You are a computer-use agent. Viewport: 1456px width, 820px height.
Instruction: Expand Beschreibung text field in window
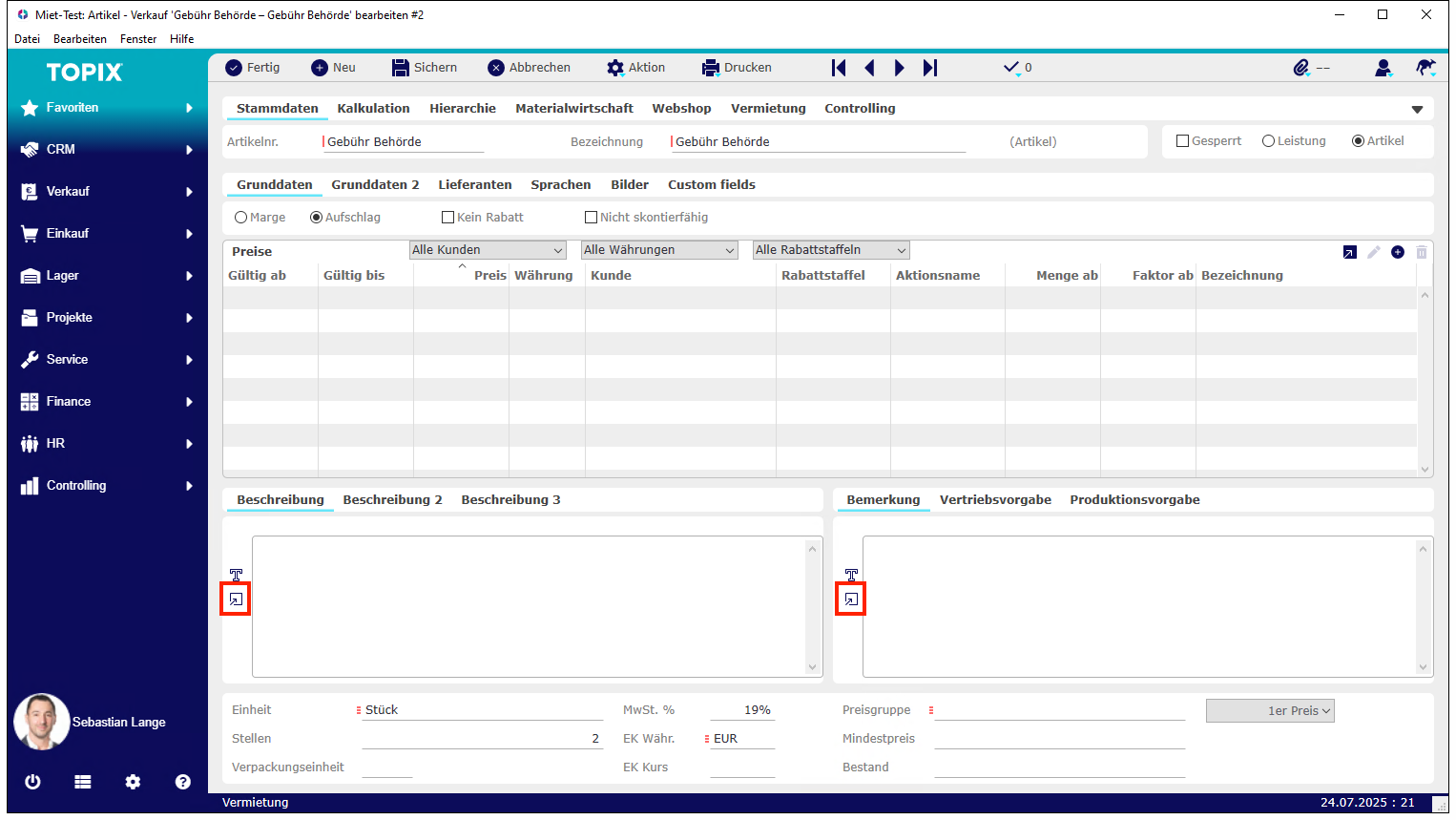coord(236,599)
